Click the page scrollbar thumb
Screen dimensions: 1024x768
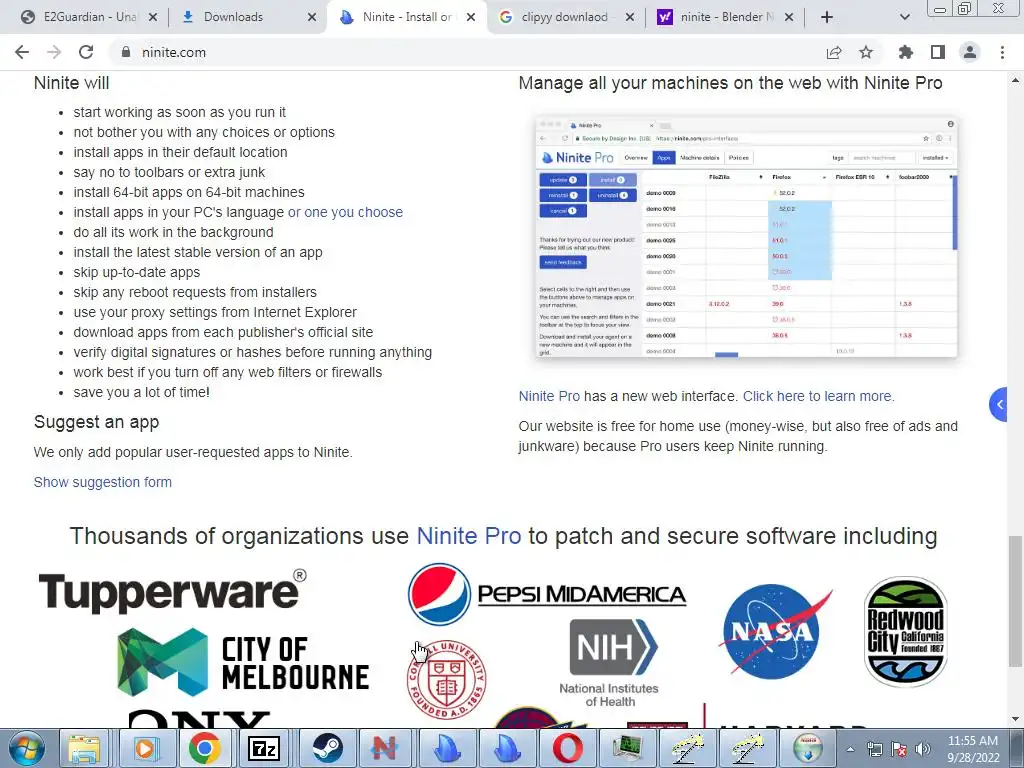pyautogui.click(x=1015, y=601)
